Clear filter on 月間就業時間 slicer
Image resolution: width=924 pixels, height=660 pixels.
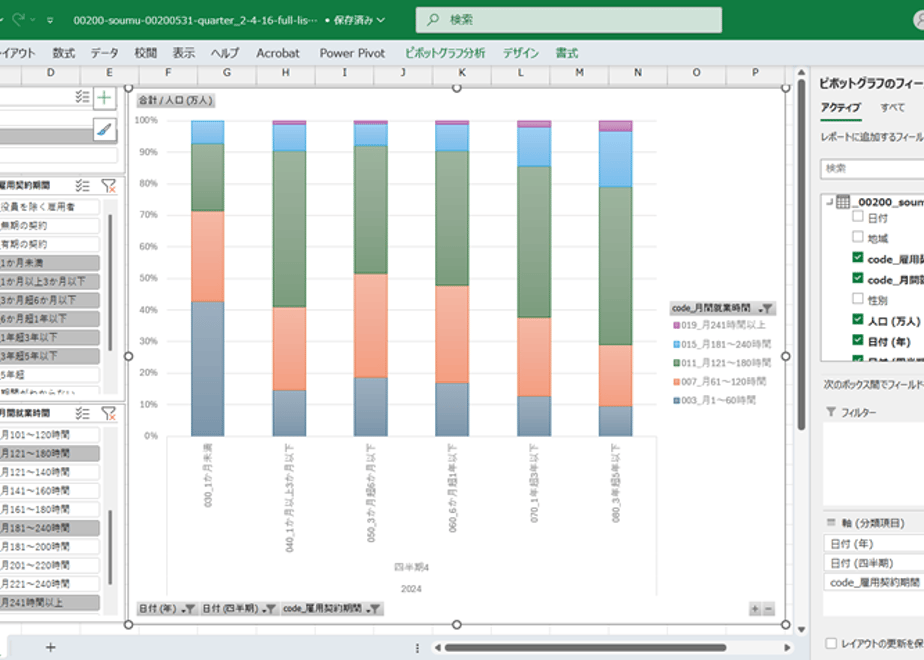[x=108, y=413]
